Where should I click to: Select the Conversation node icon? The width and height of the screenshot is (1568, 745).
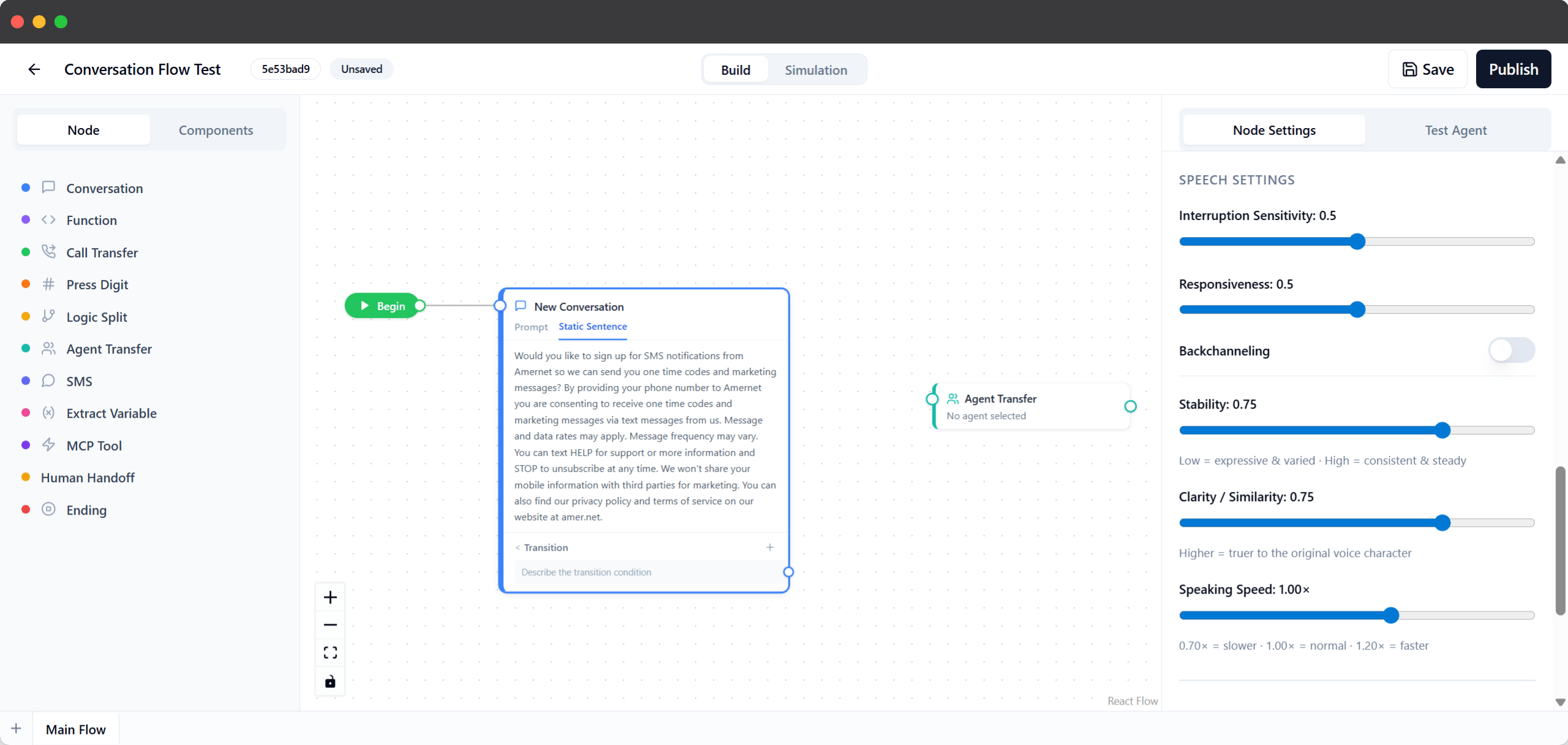(48, 187)
